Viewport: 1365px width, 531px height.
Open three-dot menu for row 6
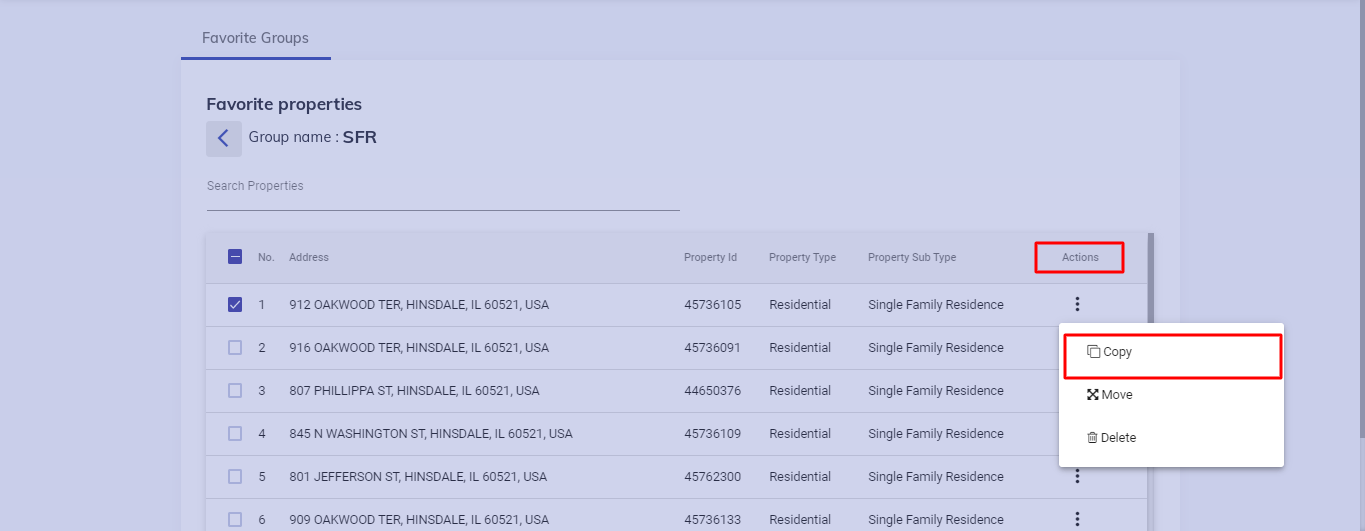(1077, 519)
